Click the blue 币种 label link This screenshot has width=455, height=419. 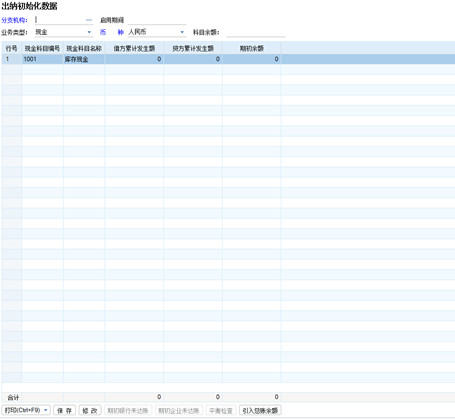coord(112,32)
